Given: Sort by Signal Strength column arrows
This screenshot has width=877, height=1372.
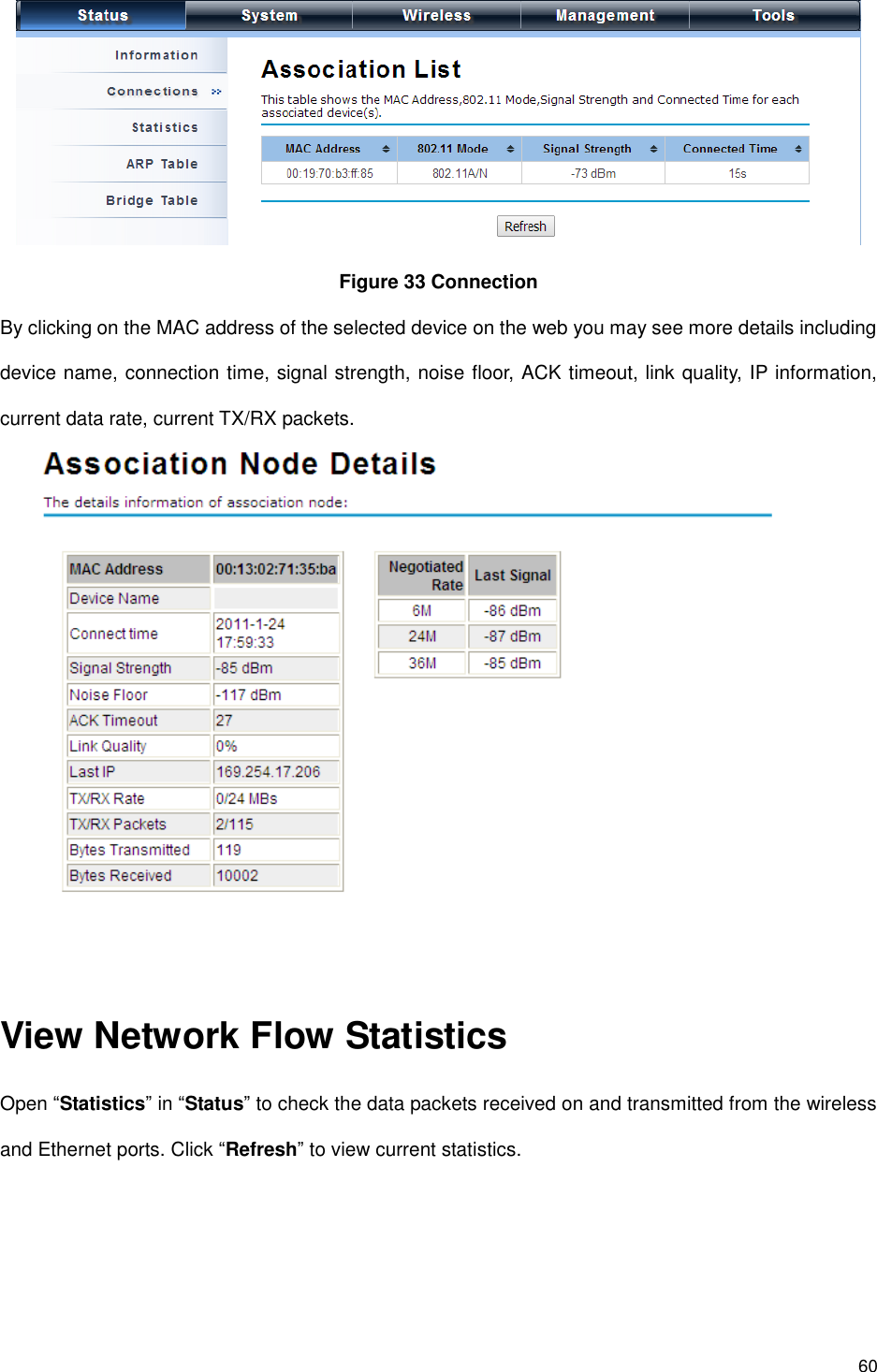Looking at the screenshot, I should pyautogui.click(x=653, y=149).
